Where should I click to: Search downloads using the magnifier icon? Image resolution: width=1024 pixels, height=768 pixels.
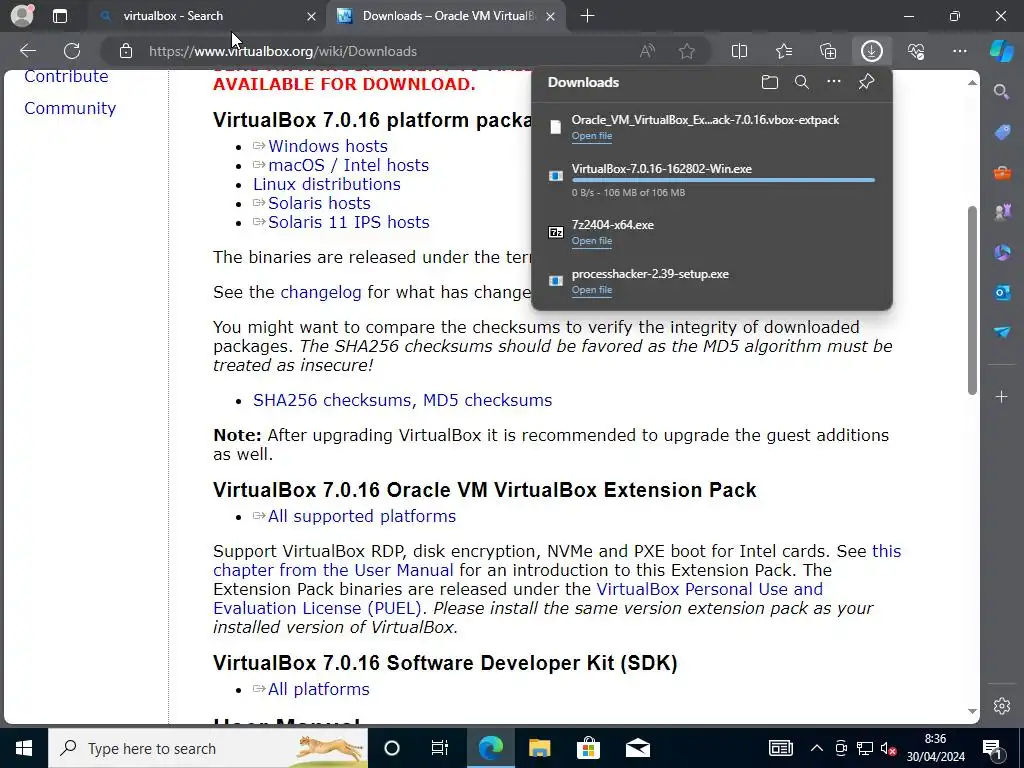click(x=802, y=82)
